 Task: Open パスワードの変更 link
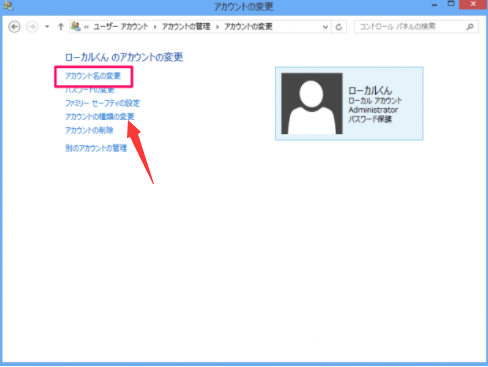[90, 90]
